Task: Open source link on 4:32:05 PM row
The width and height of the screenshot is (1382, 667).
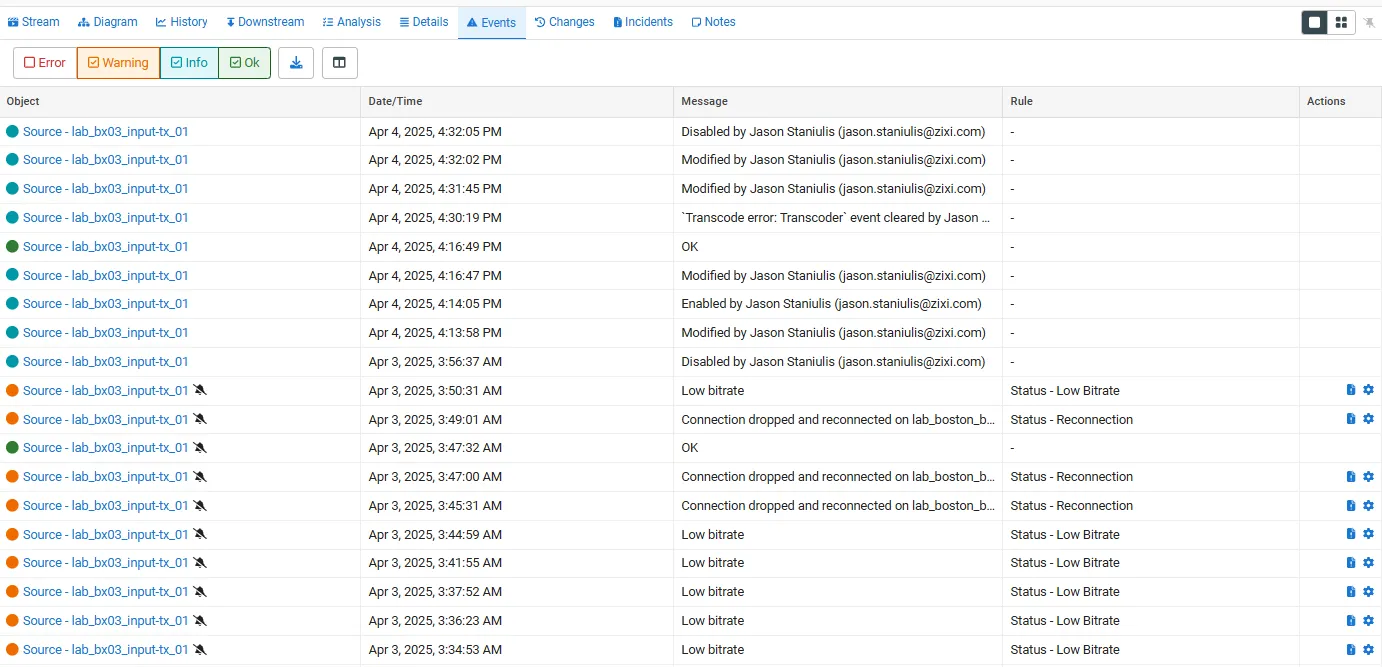Action: [x=105, y=132]
